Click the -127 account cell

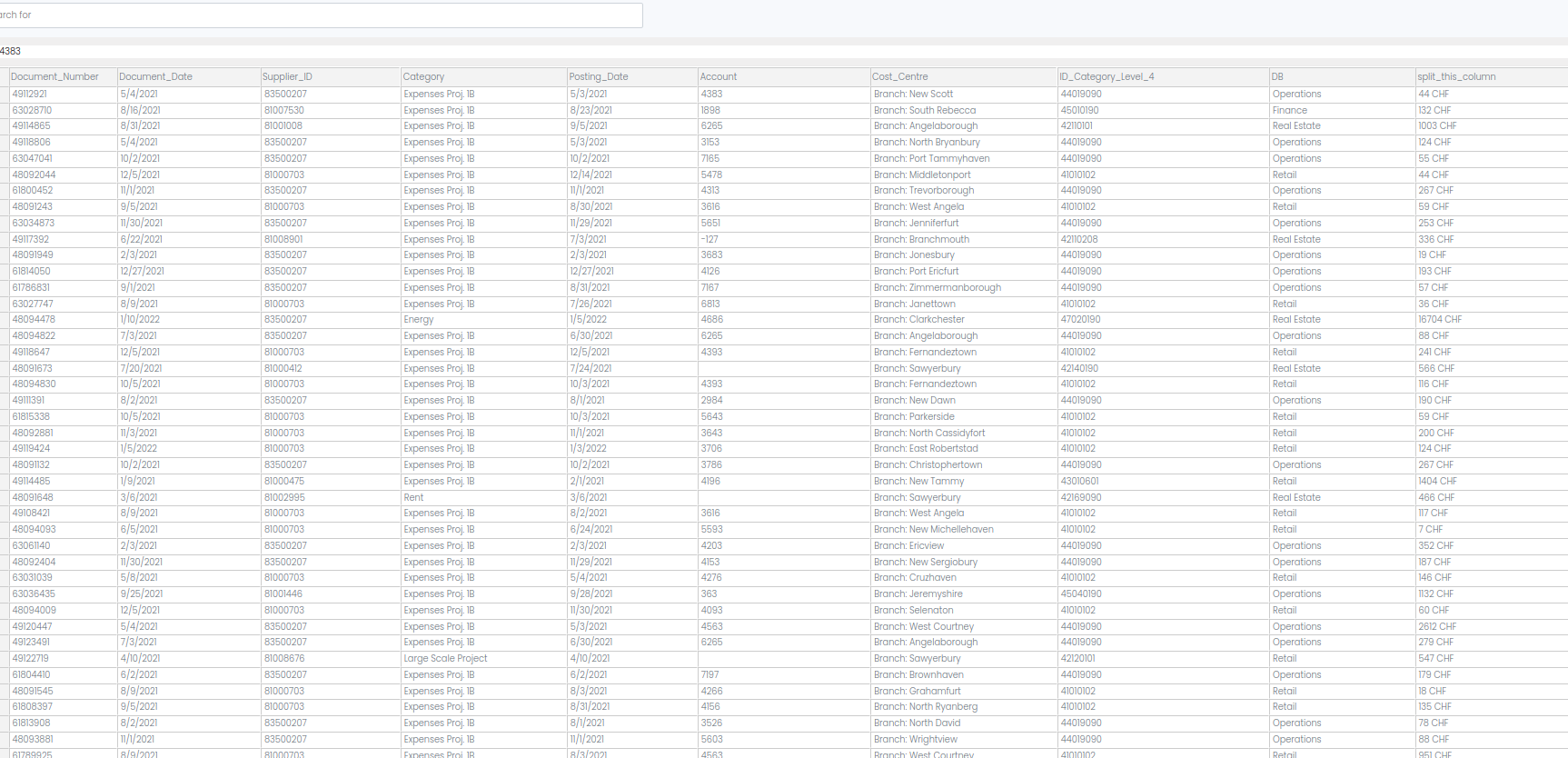tap(710, 240)
